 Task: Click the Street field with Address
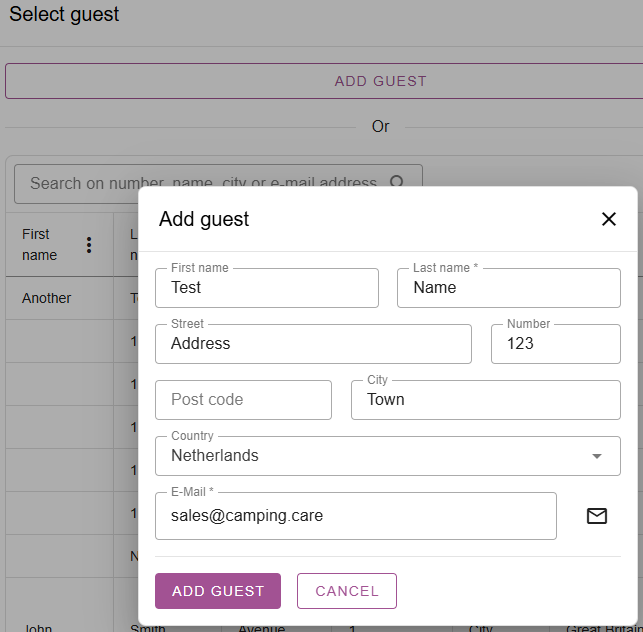[313, 344]
